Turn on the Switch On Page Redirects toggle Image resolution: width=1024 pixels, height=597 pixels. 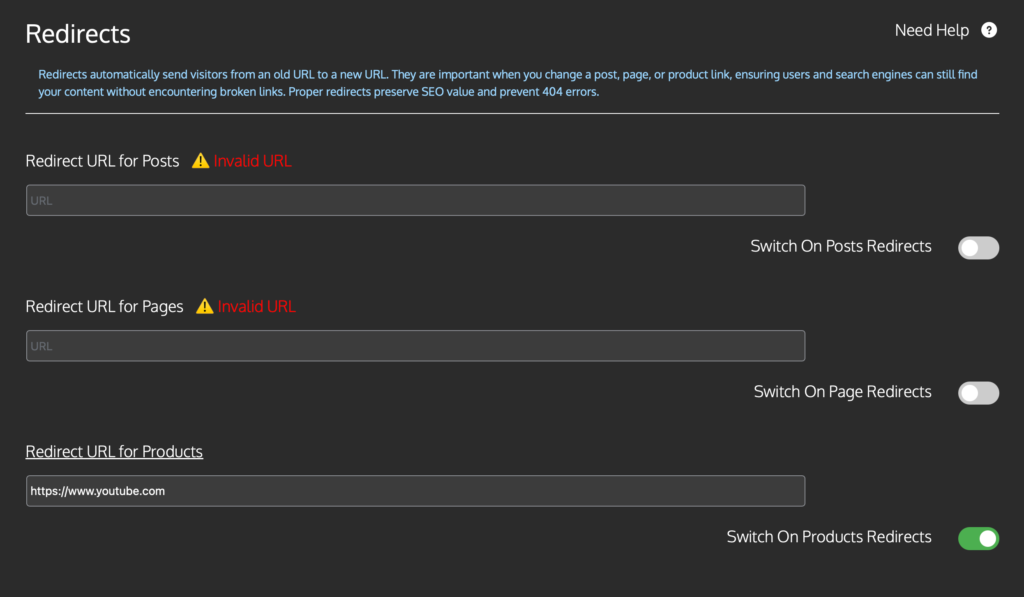coord(978,392)
